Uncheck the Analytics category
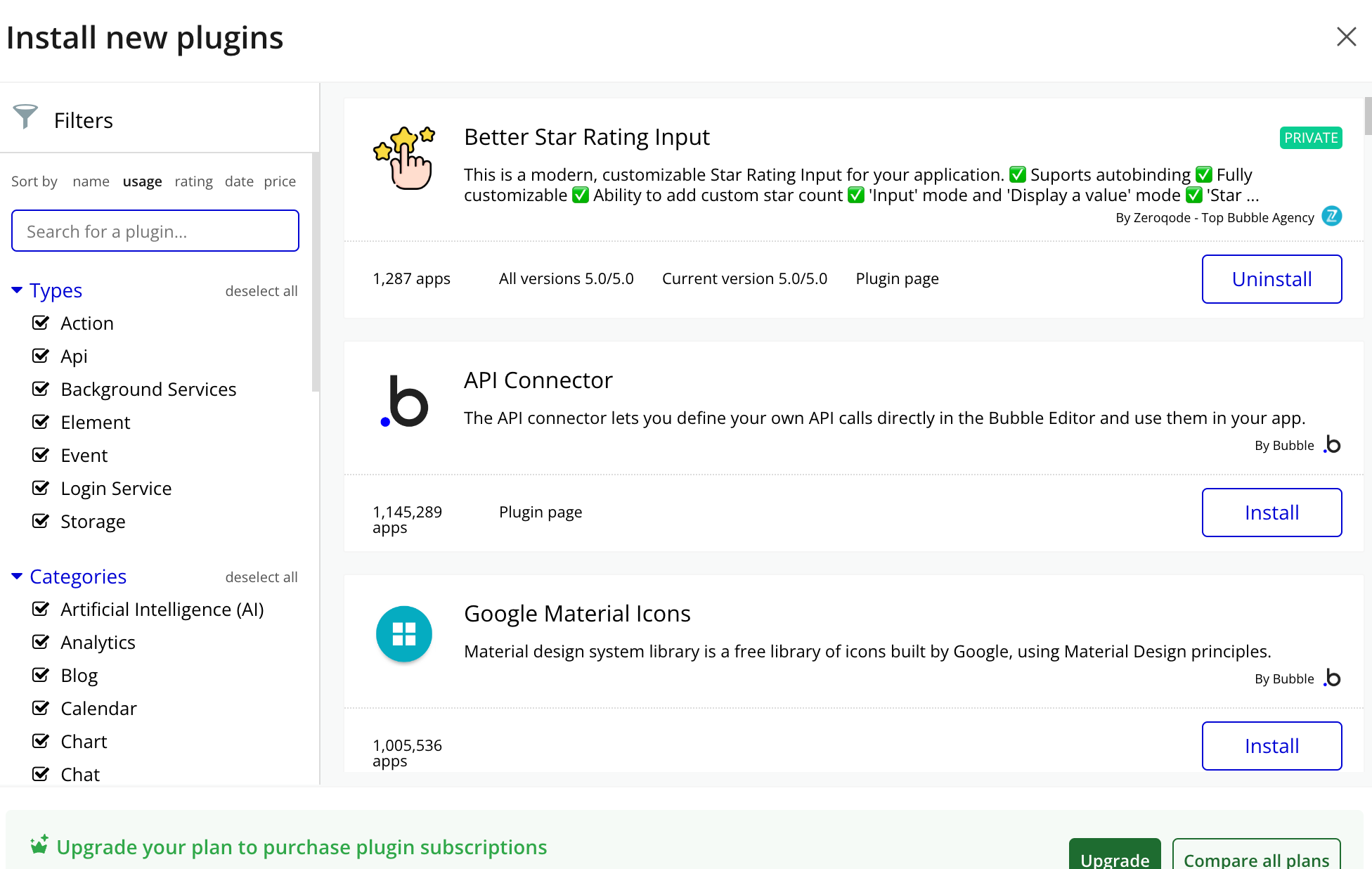The width and height of the screenshot is (1372, 869). [41, 642]
